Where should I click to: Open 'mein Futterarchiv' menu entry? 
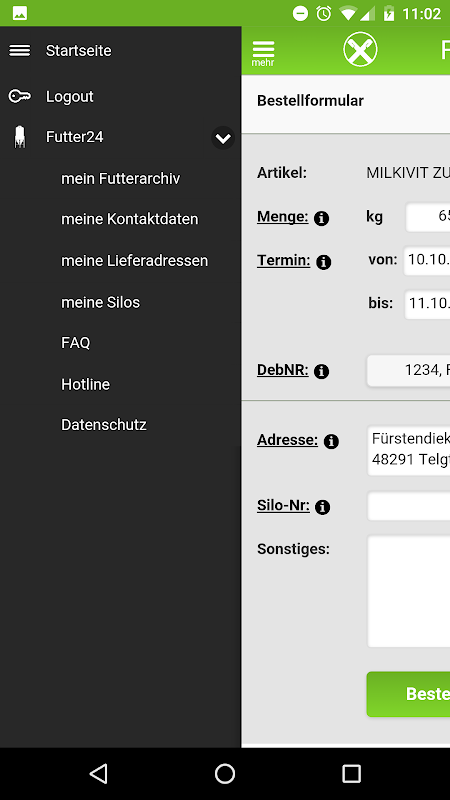[x=120, y=179]
